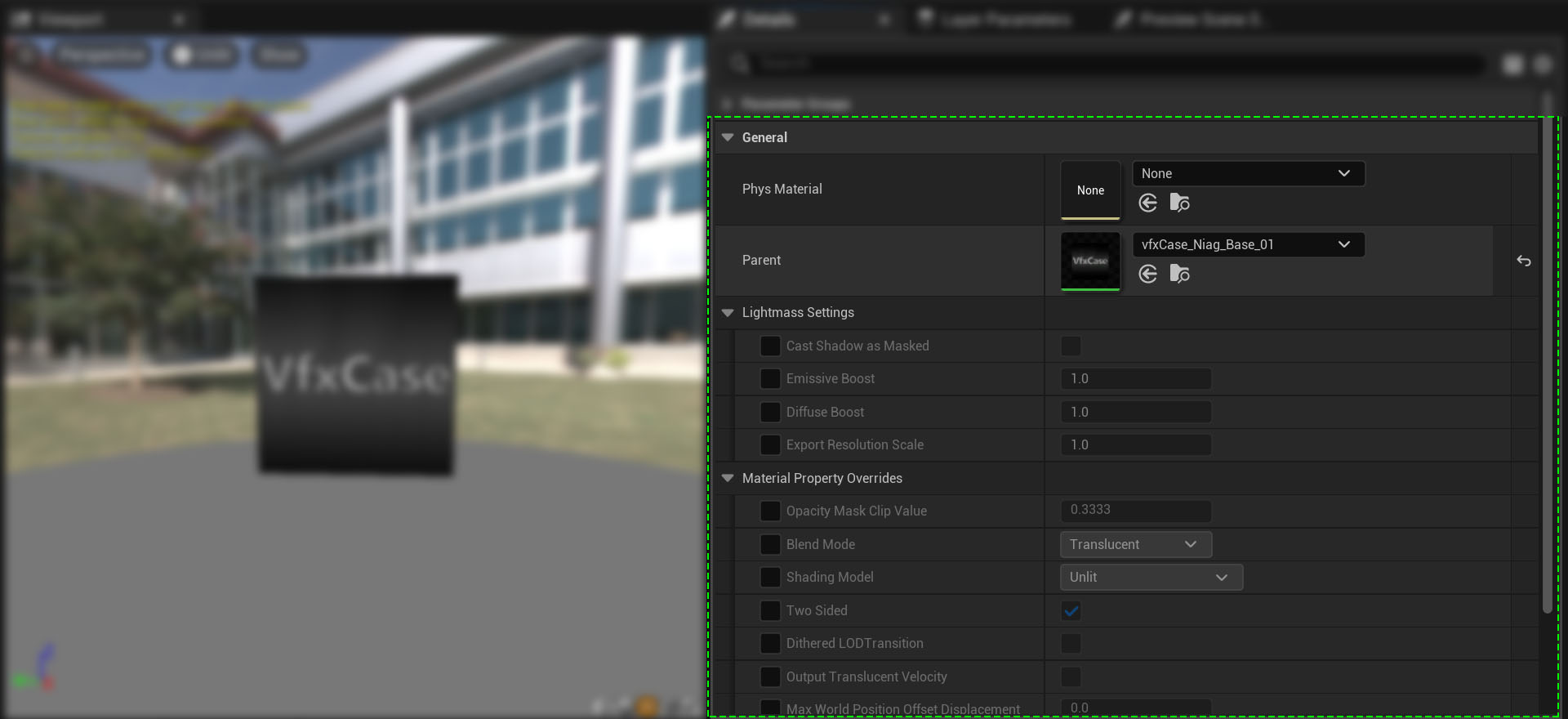Use selected asset for Phys Material
Screen dimensions: 1568x719
coord(1147,203)
